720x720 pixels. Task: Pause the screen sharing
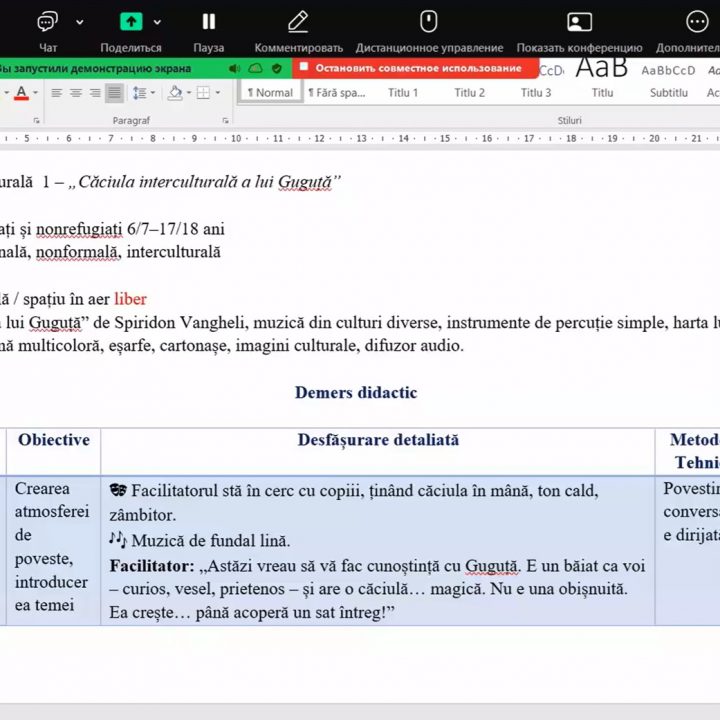coord(208,22)
